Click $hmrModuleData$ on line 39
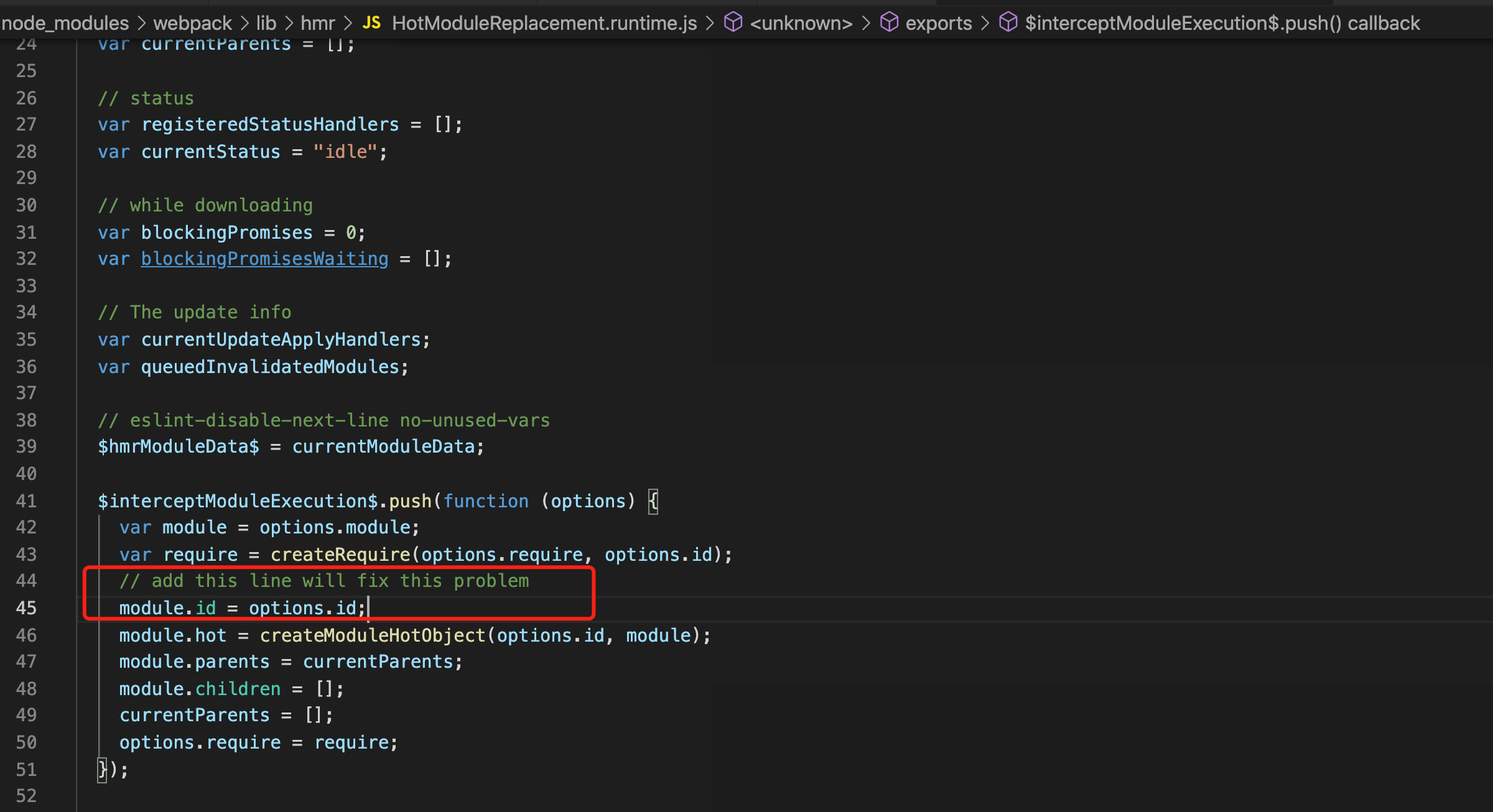This screenshot has width=1493, height=812. tap(179, 446)
